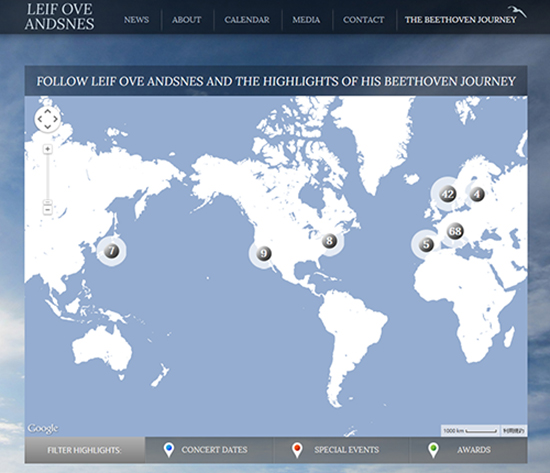Select The Beethoven Journey nav item

pos(460,20)
